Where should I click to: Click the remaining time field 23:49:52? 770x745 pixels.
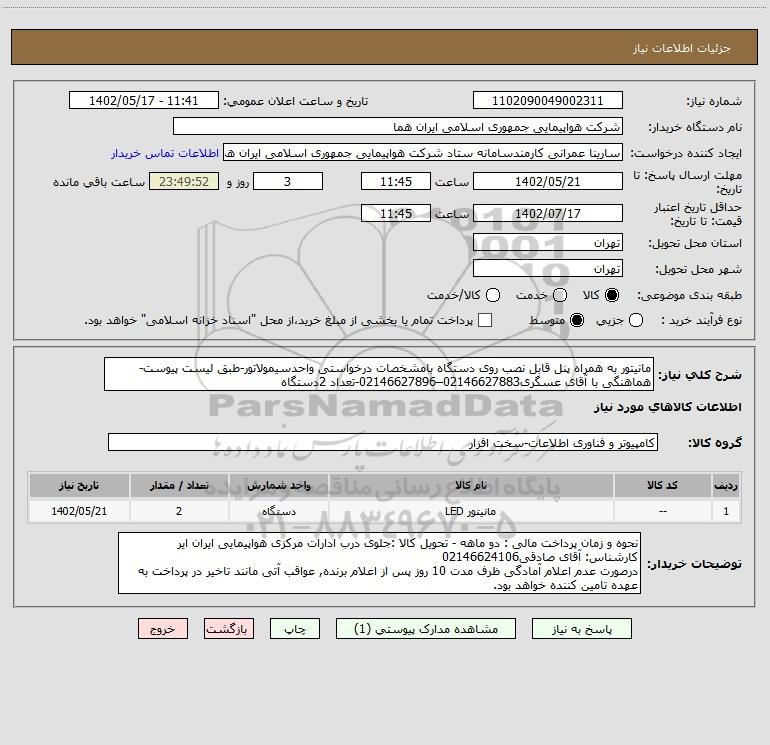184,181
